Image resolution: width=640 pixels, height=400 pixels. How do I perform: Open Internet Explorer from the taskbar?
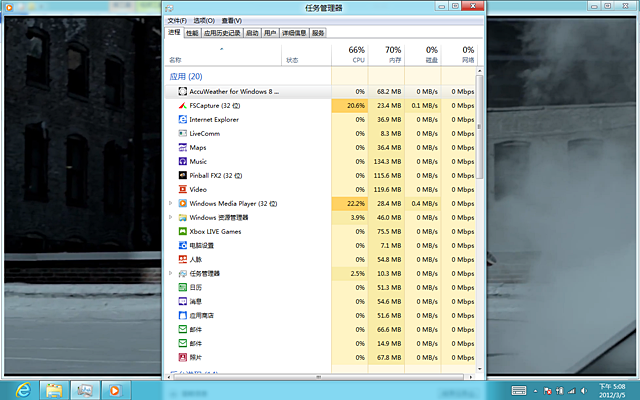pyautogui.click(x=23, y=391)
